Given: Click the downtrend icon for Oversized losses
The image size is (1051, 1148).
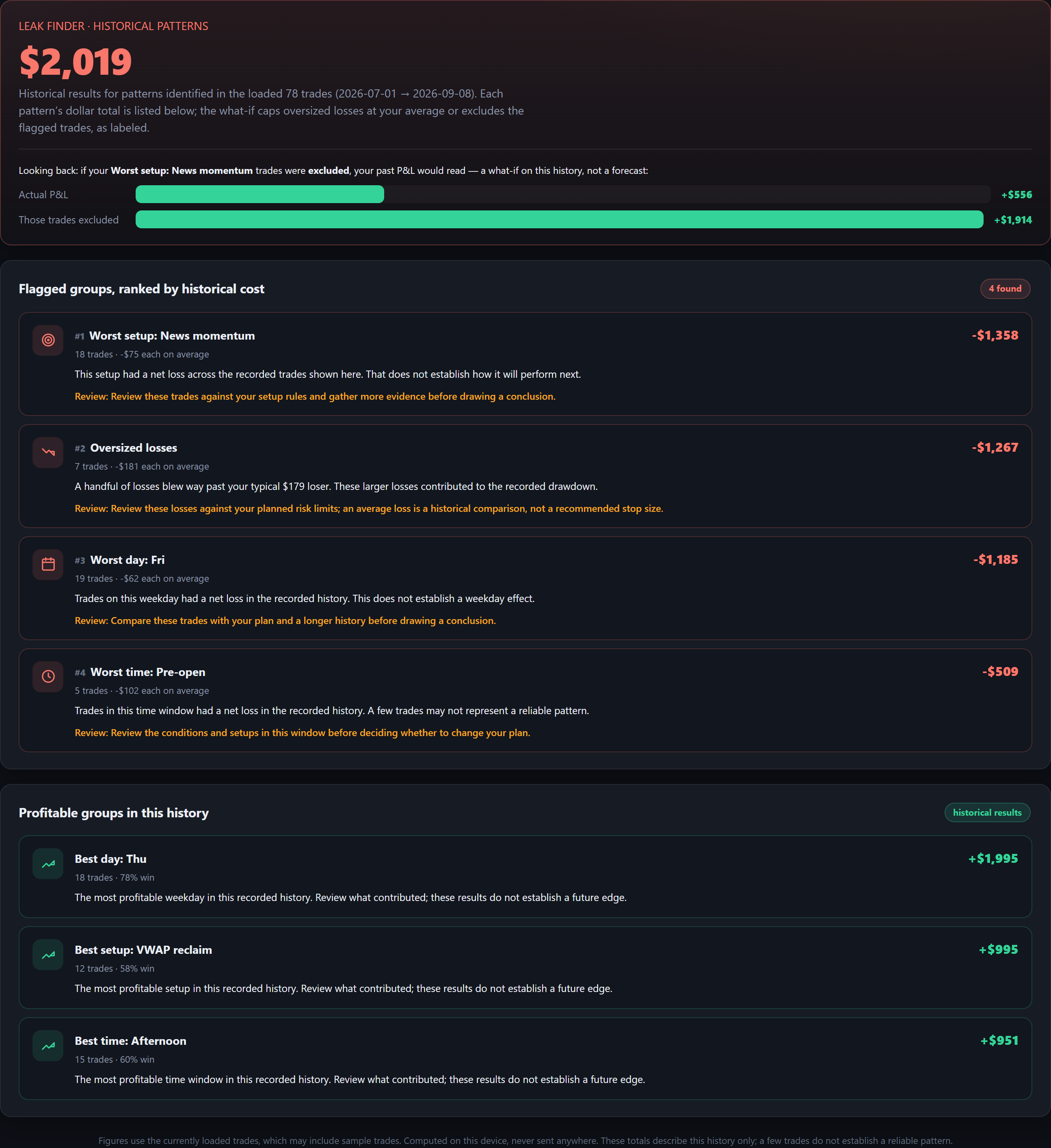Looking at the screenshot, I should 48,452.
